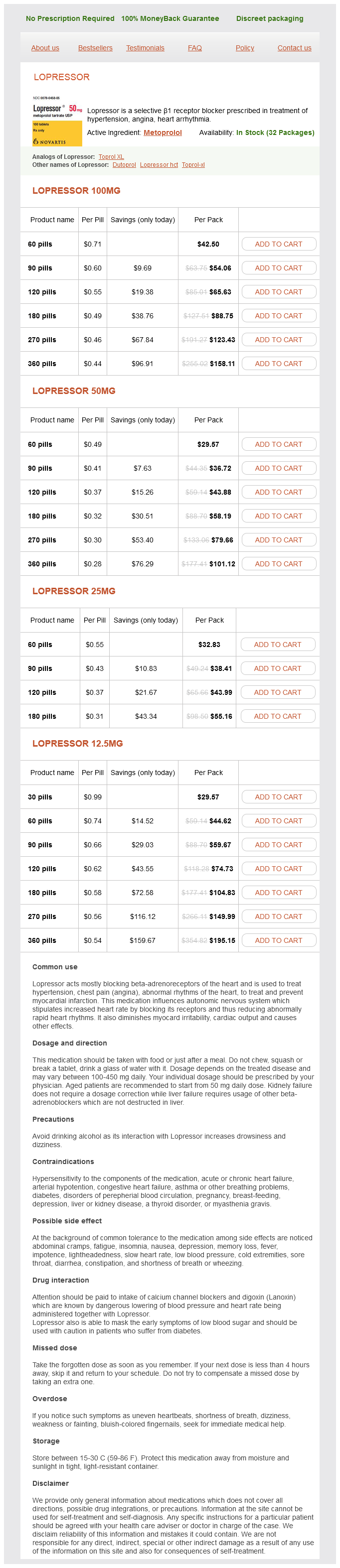Open the FAQ page
The width and height of the screenshot is (340, 1568).
tap(195, 48)
